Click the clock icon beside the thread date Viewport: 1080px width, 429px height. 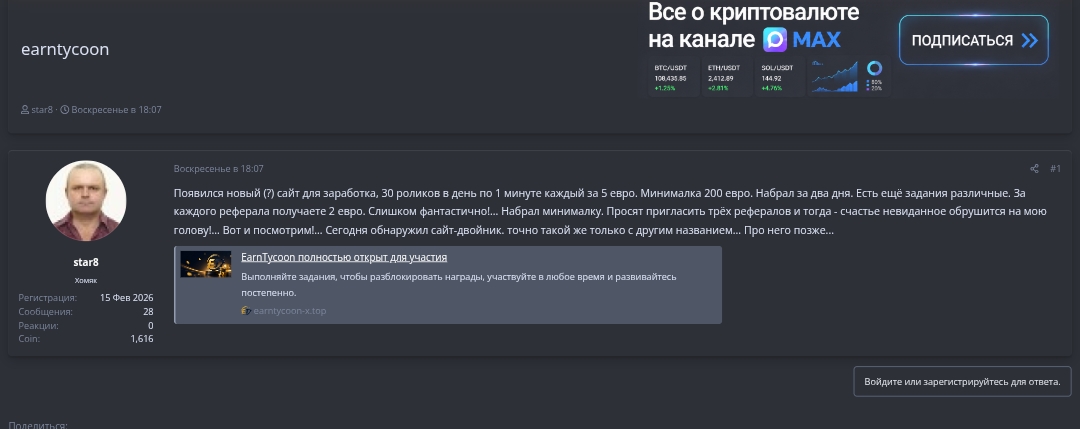pos(65,109)
